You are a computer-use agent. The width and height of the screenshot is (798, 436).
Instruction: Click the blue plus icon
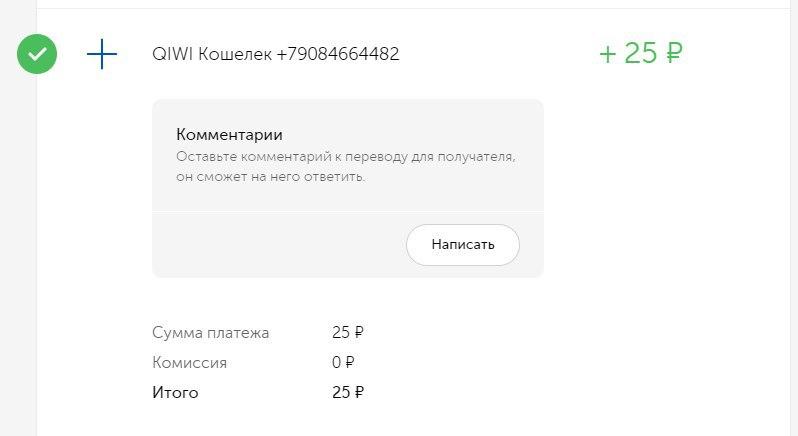point(102,54)
